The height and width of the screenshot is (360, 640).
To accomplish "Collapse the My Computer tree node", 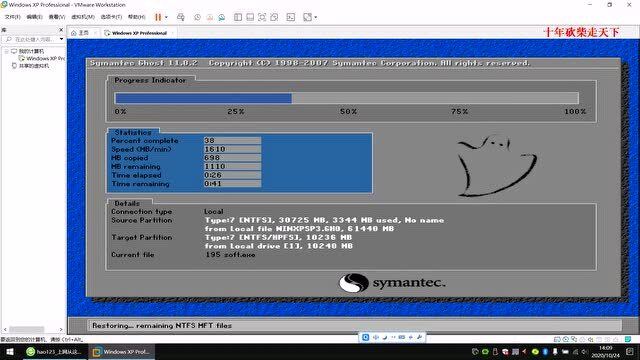I will [x=7, y=51].
